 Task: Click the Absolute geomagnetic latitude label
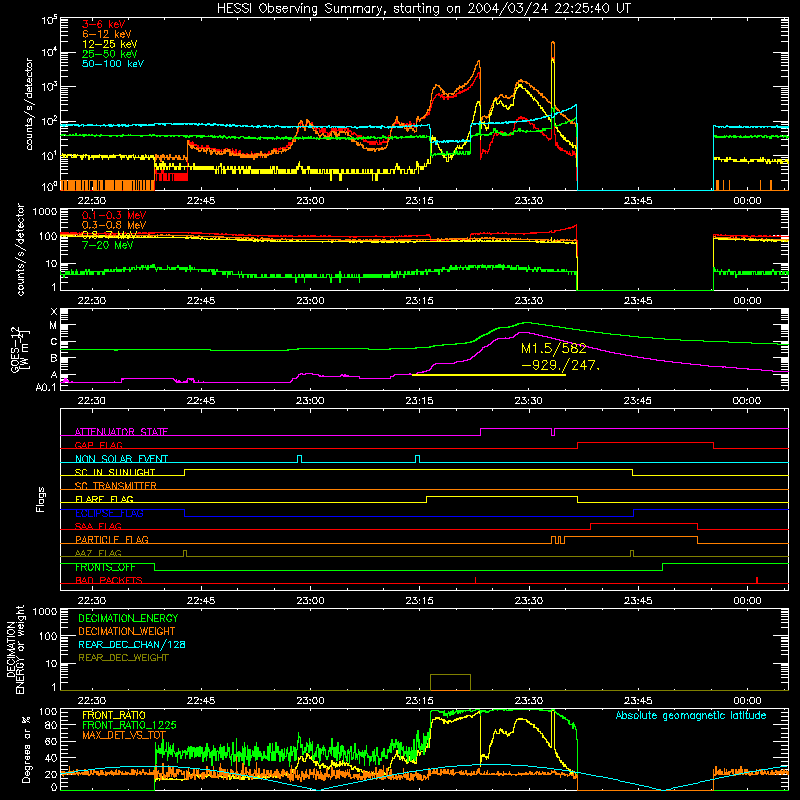pos(691,715)
